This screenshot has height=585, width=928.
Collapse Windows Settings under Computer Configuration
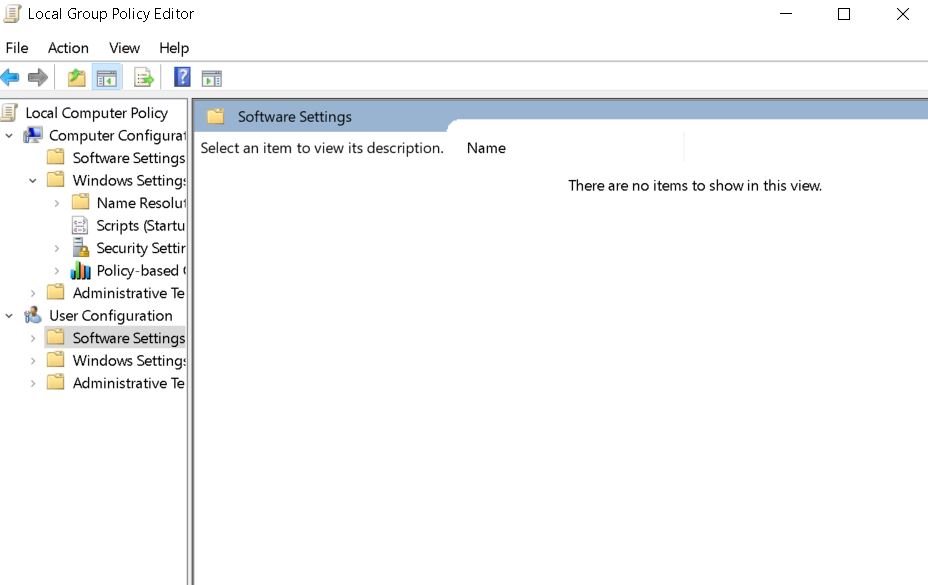tap(33, 181)
